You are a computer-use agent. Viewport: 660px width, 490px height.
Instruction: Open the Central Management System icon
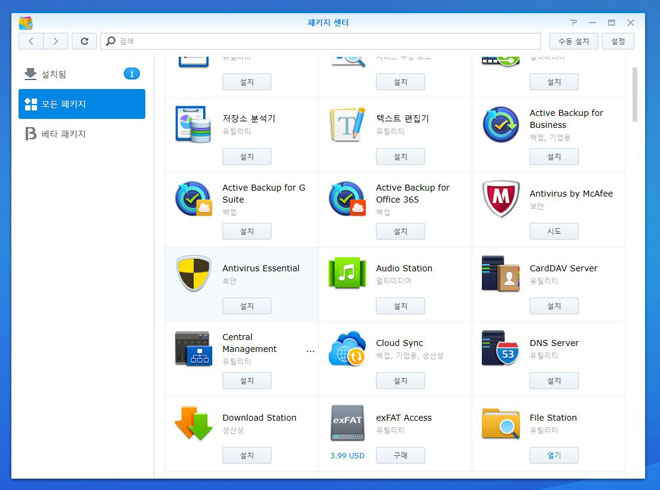click(x=193, y=348)
